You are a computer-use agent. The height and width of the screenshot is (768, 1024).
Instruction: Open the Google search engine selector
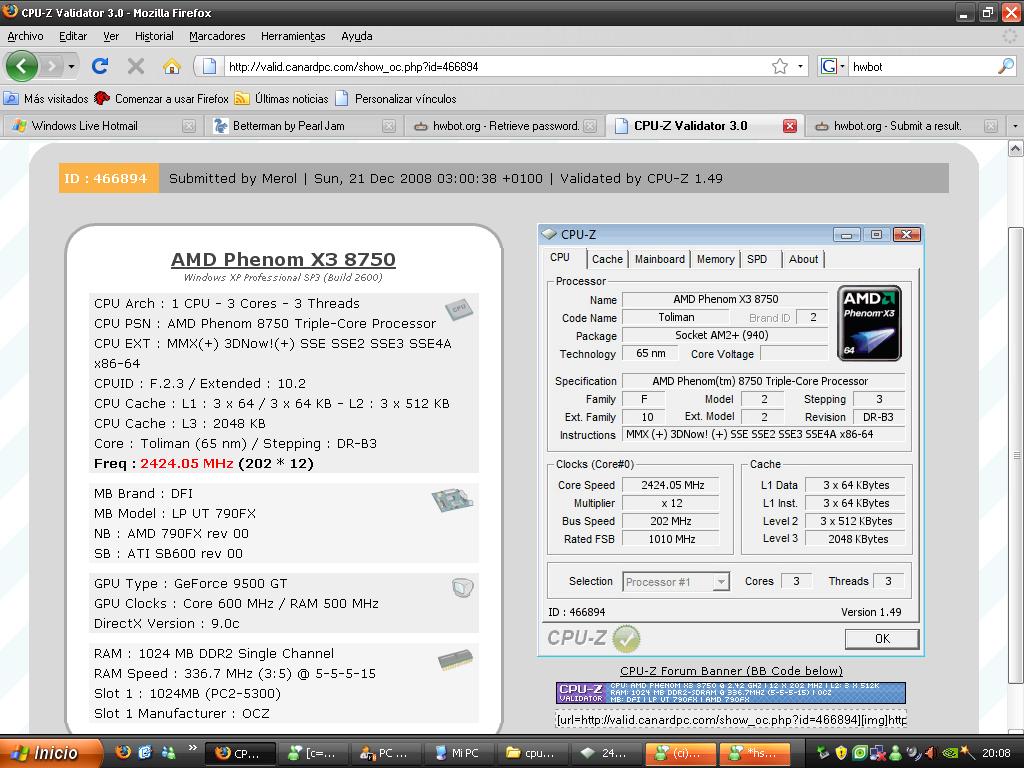833,66
